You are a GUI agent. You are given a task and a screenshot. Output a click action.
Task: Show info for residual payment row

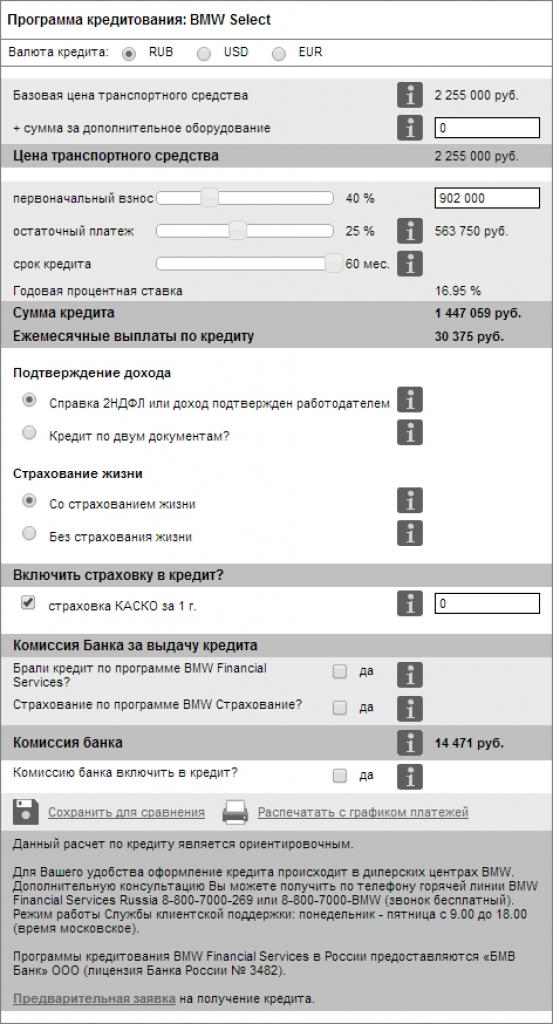(410, 231)
